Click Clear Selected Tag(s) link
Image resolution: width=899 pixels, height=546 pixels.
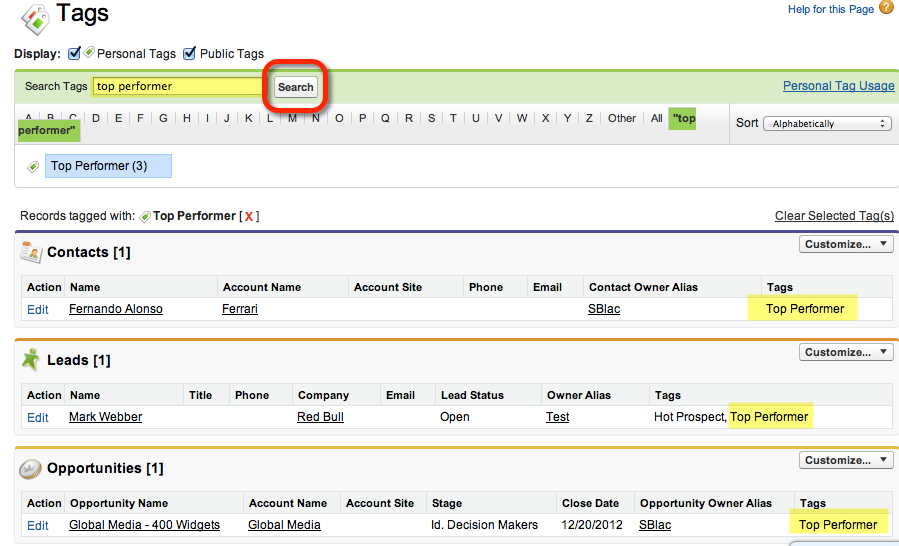834,216
